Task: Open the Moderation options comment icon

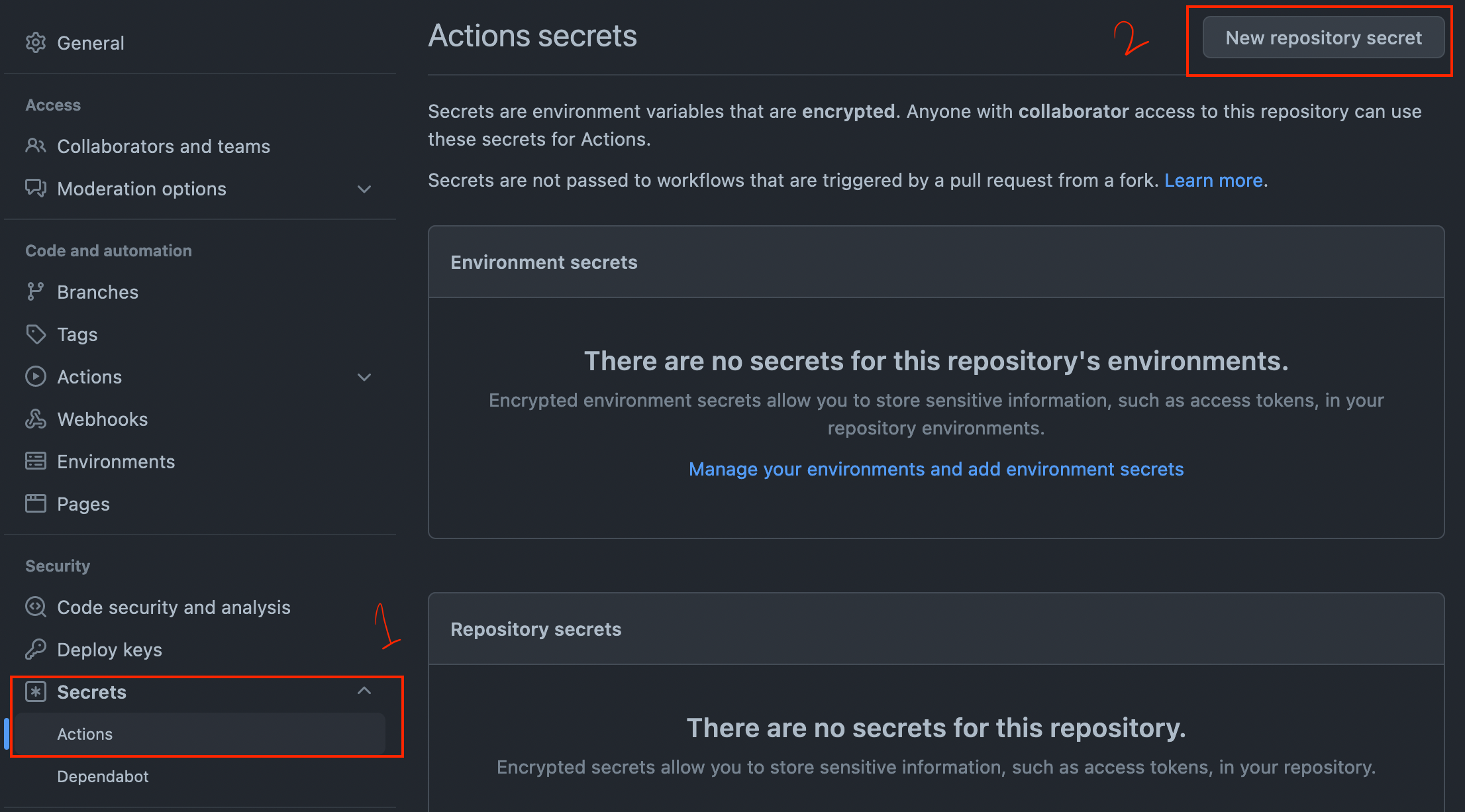Action: click(x=36, y=189)
